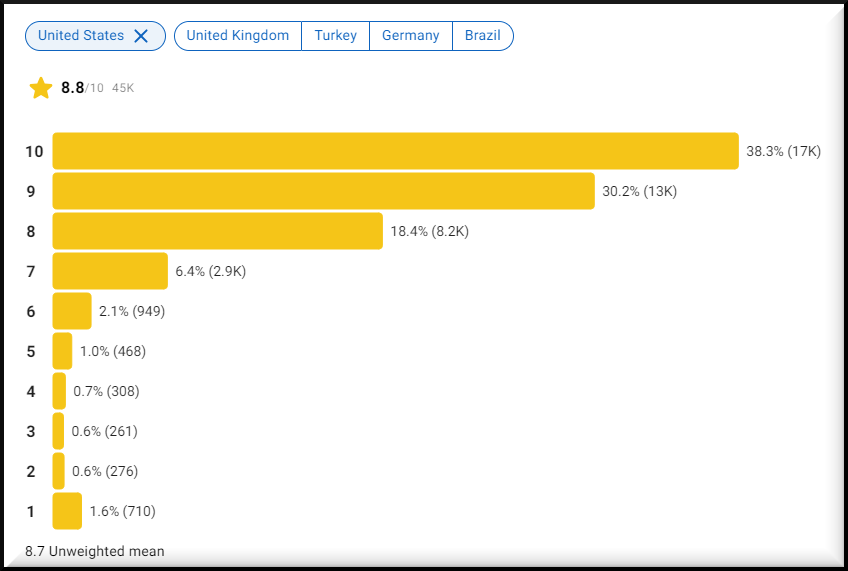Select the rating 1 bar

67,511
